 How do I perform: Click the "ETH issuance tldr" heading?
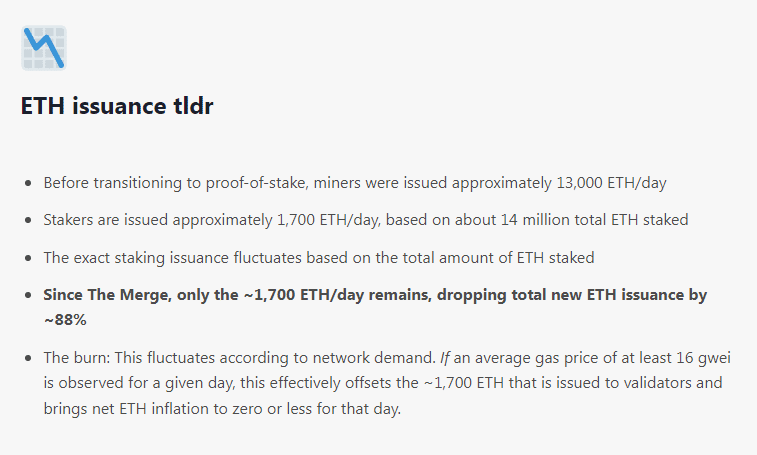click(x=117, y=107)
